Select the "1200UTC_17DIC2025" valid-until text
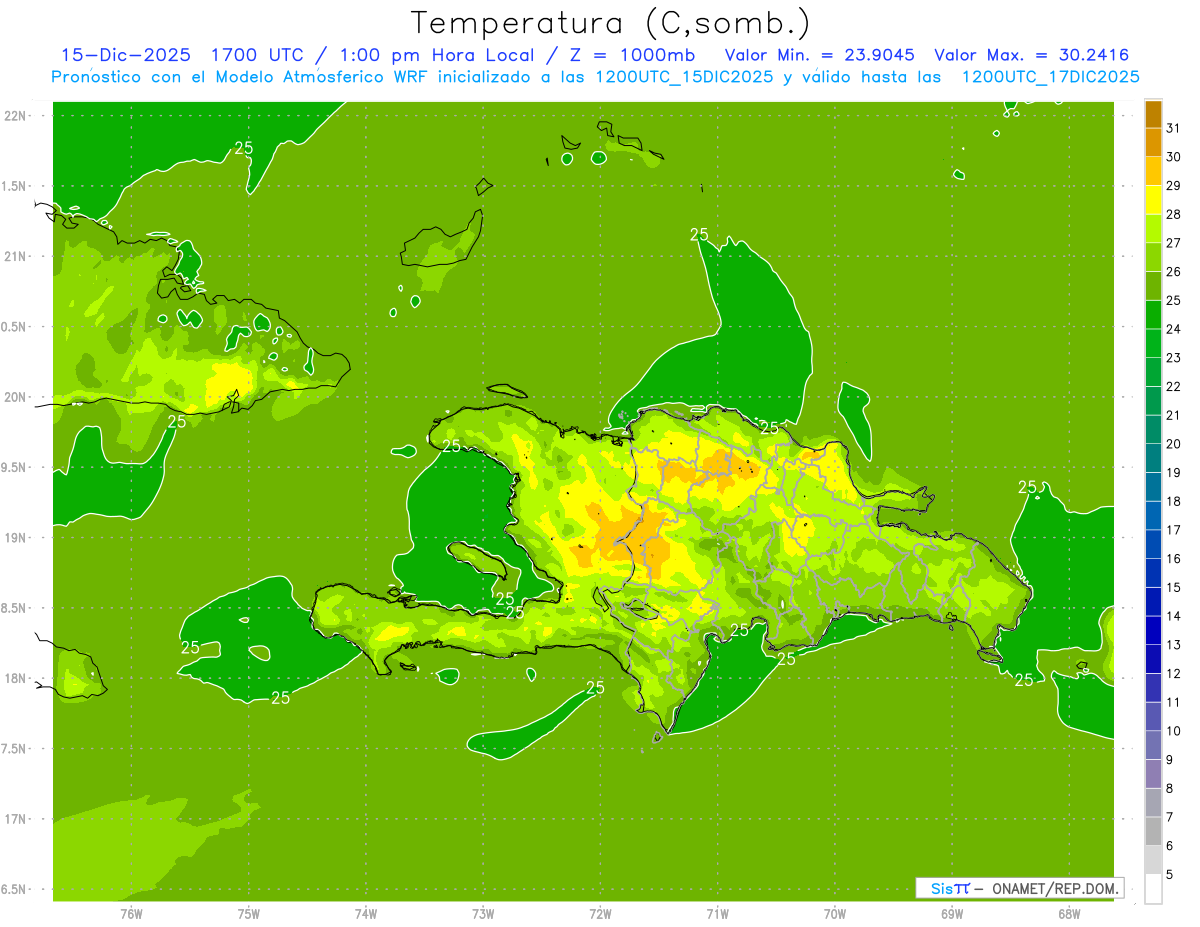Image resolution: width=1200 pixels, height=927 pixels. (1049, 77)
